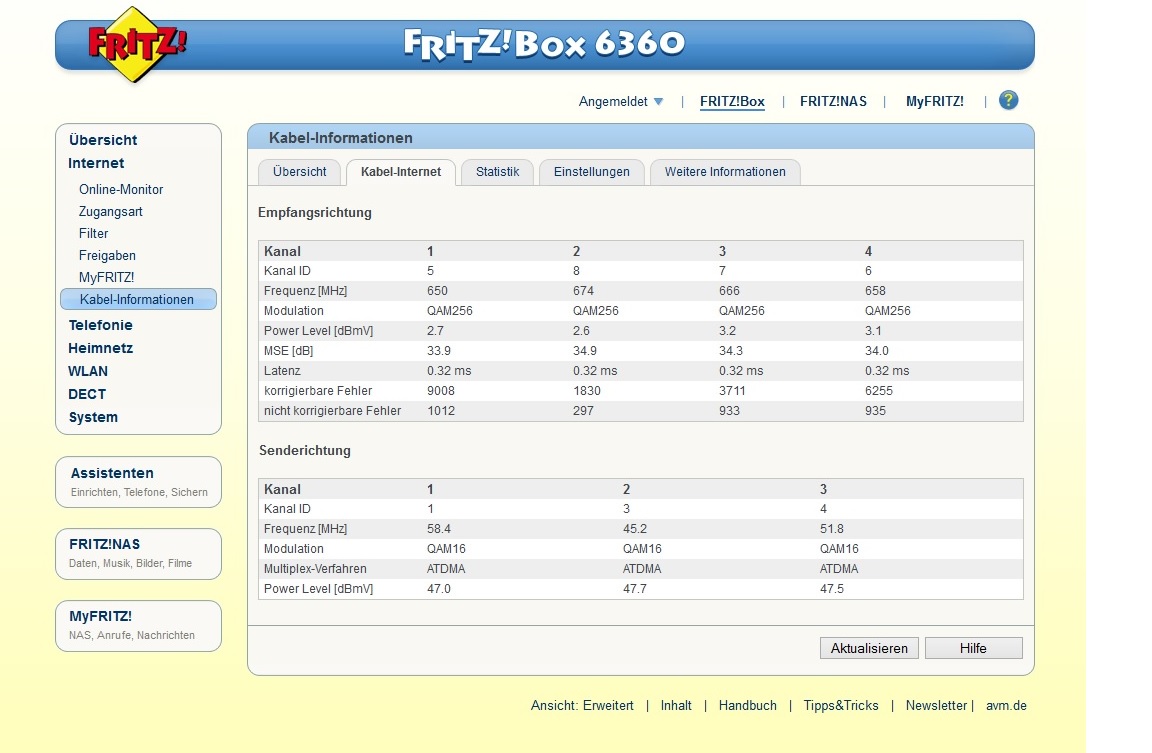Select the korrigierbare Fehler value 6255
Screen dimensions: 1152x753
coord(879,391)
